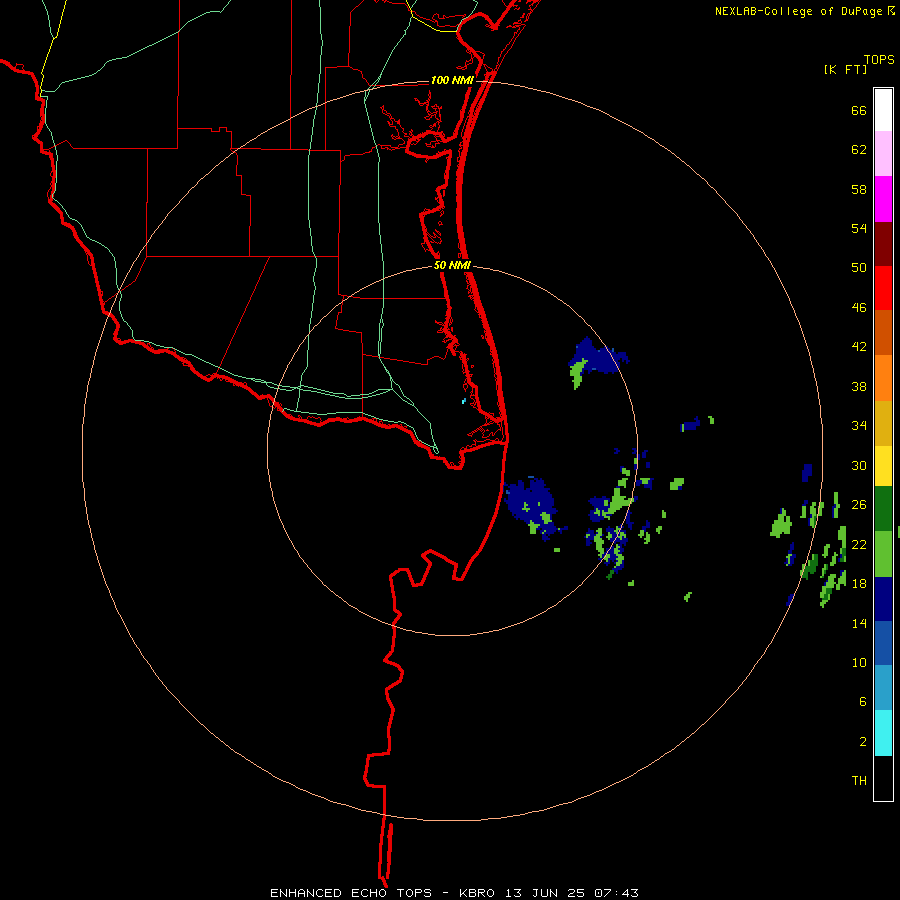Choose the dark red legend color block
The height and width of the screenshot is (900, 900).
tap(883, 244)
